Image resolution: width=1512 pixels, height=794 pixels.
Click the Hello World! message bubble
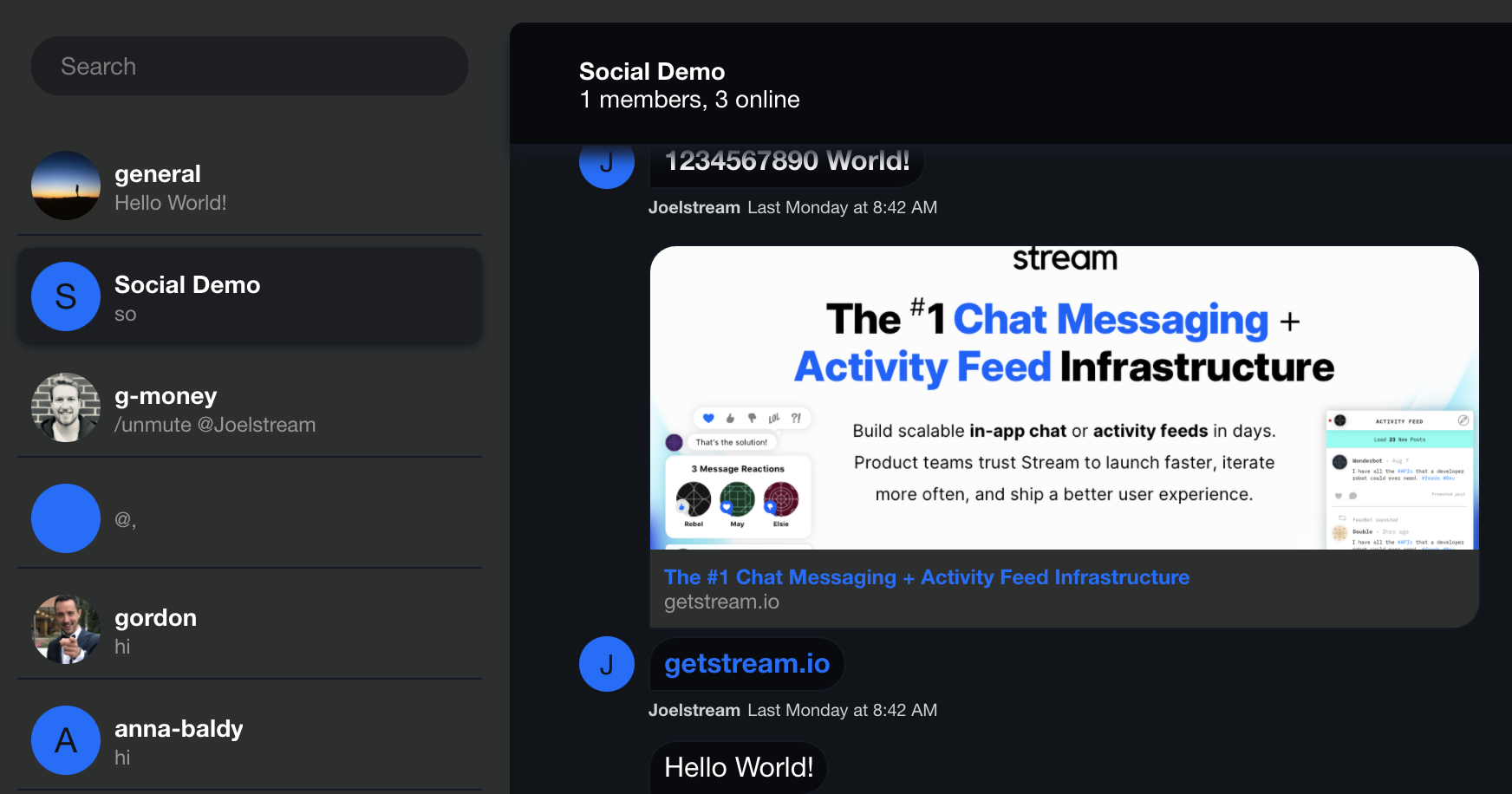pyautogui.click(x=739, y=767)
